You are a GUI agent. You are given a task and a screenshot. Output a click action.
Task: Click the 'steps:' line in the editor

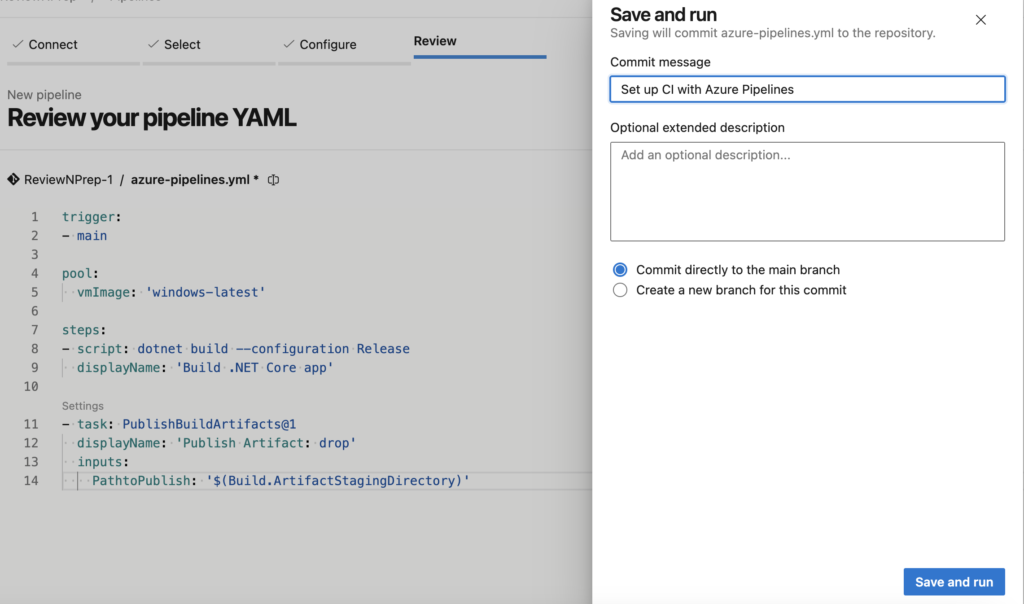pyautogui.click(x=84, y=330)
